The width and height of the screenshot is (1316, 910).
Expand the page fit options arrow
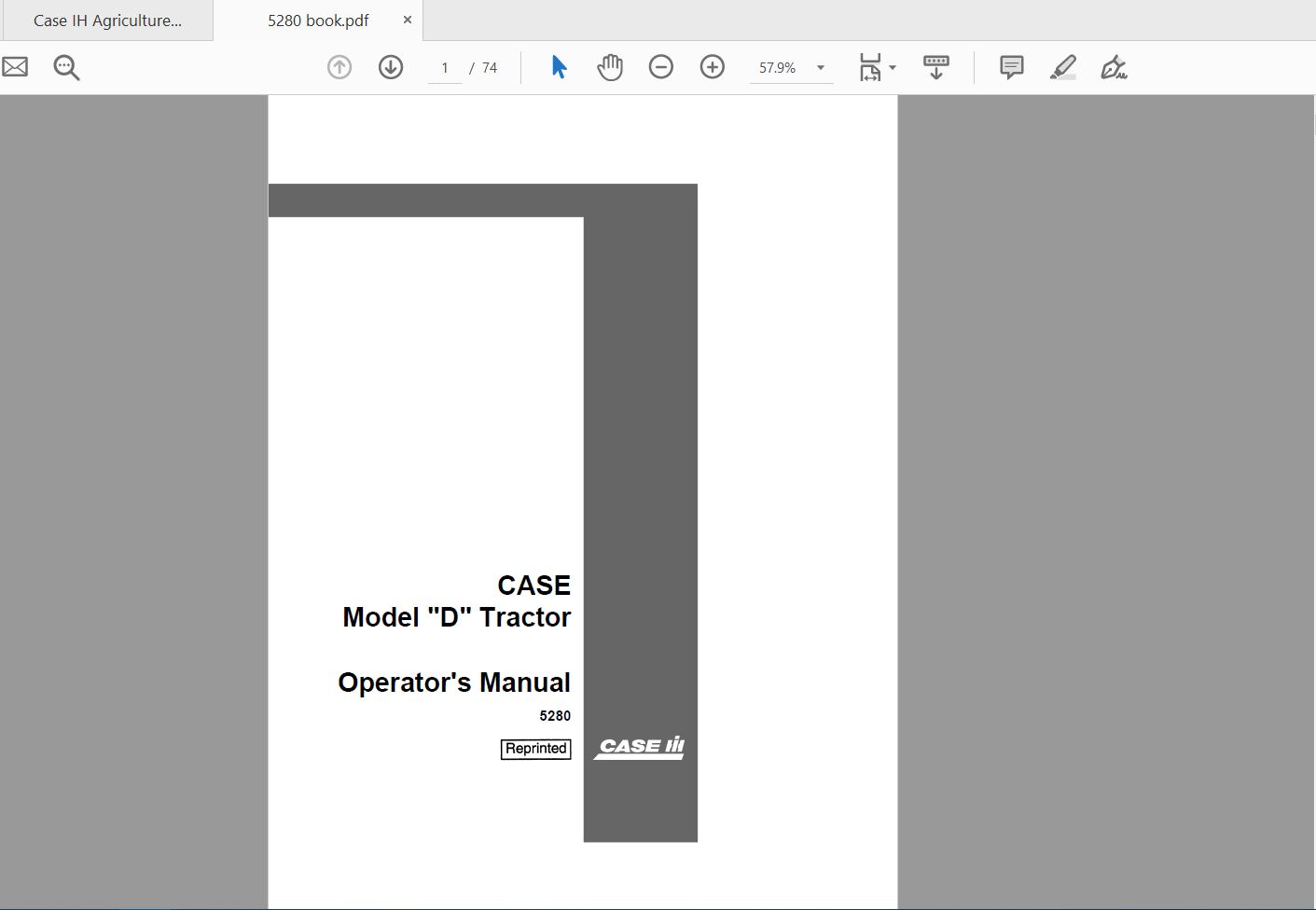(x=893, y=68)
